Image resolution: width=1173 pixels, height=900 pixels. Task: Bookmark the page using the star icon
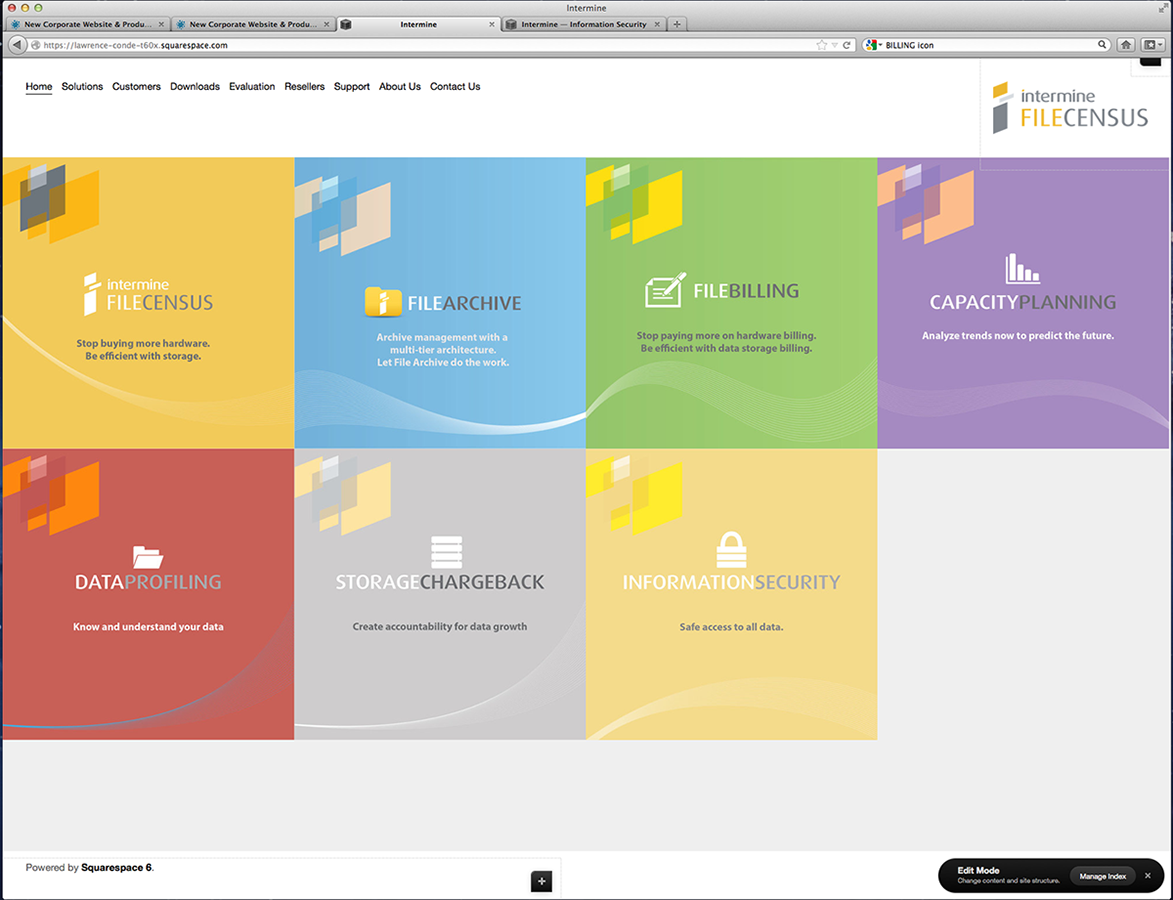pos(821,45)
